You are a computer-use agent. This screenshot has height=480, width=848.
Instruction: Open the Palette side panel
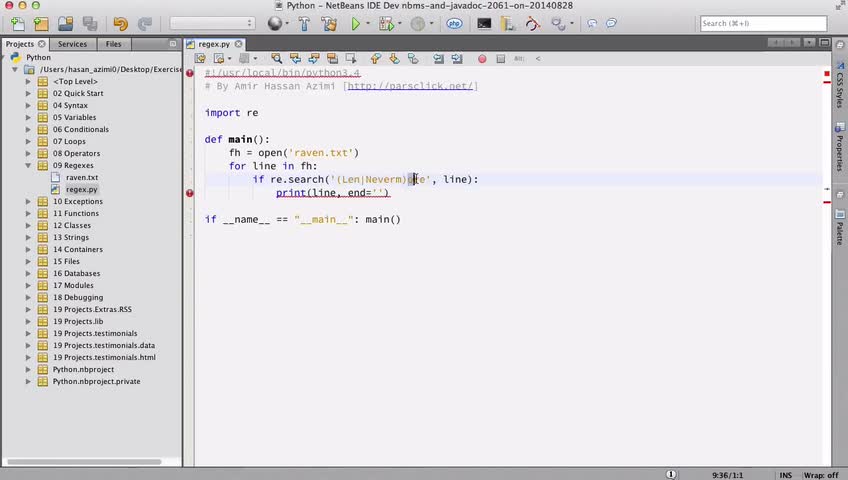[840, 228]
